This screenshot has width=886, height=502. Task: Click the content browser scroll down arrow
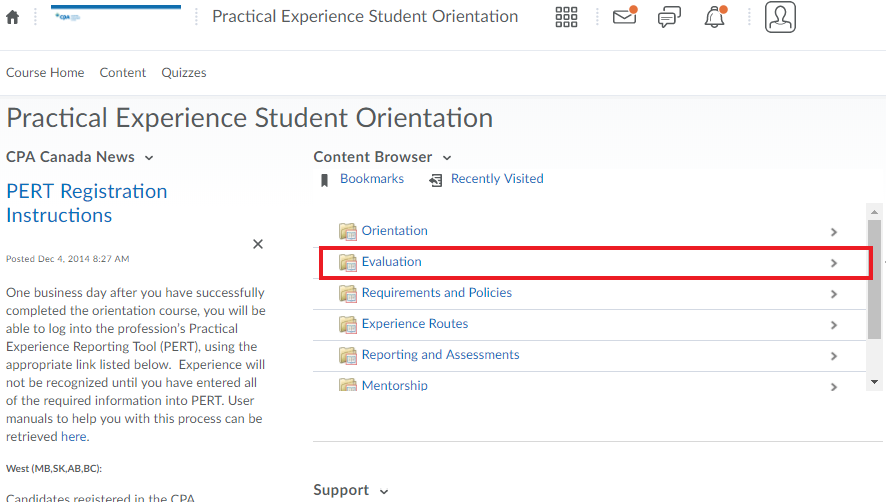pos(874,382)
